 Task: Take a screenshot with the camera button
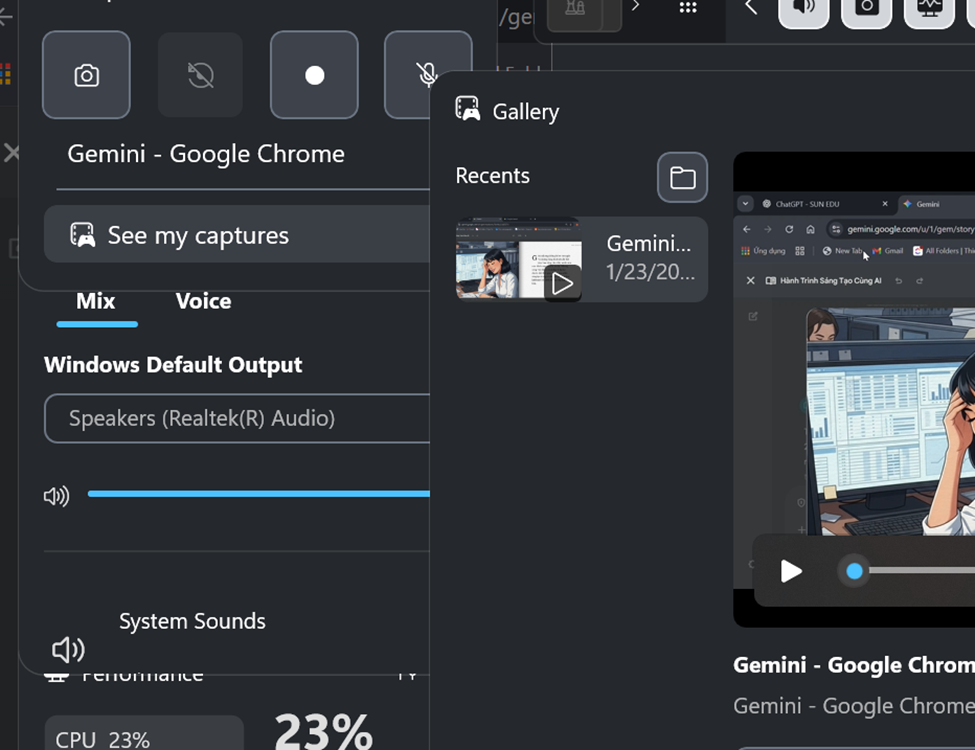[x=86, y=75]
